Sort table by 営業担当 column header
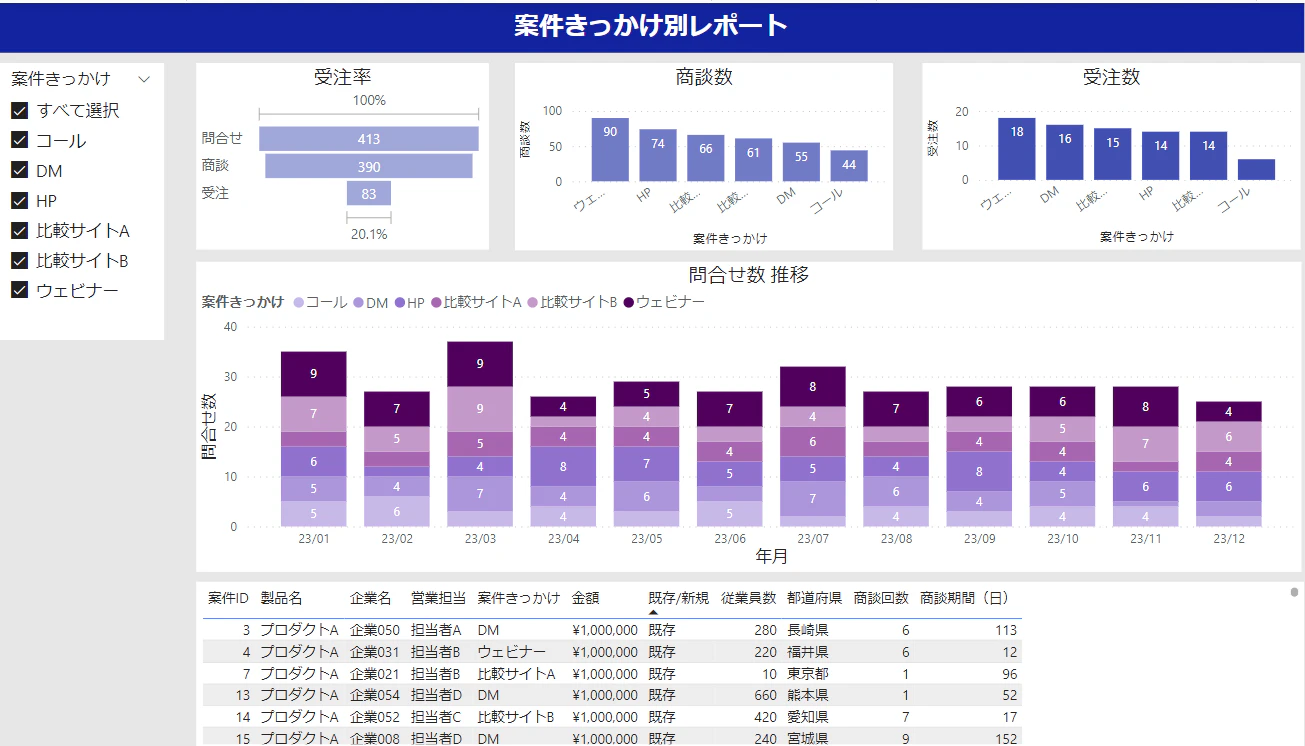Image resolution: width=1305 pixels, height=746 pixels. pos(438,598)
